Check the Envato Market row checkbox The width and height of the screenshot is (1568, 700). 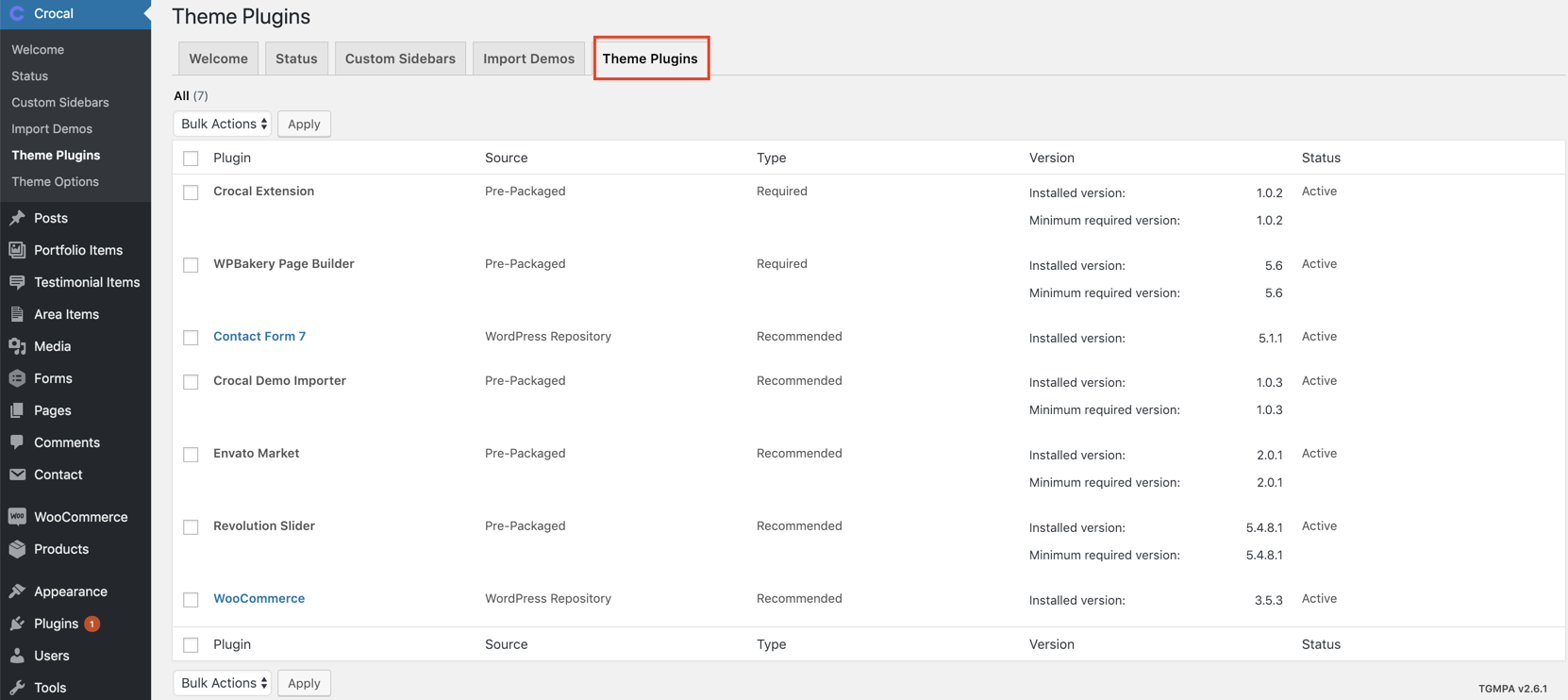coord(191,455)
